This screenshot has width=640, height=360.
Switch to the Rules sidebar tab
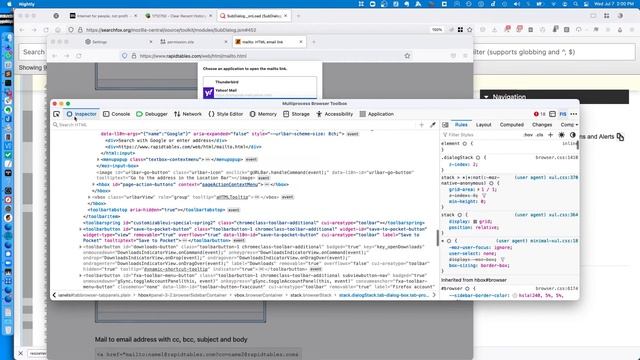point(461,125)
